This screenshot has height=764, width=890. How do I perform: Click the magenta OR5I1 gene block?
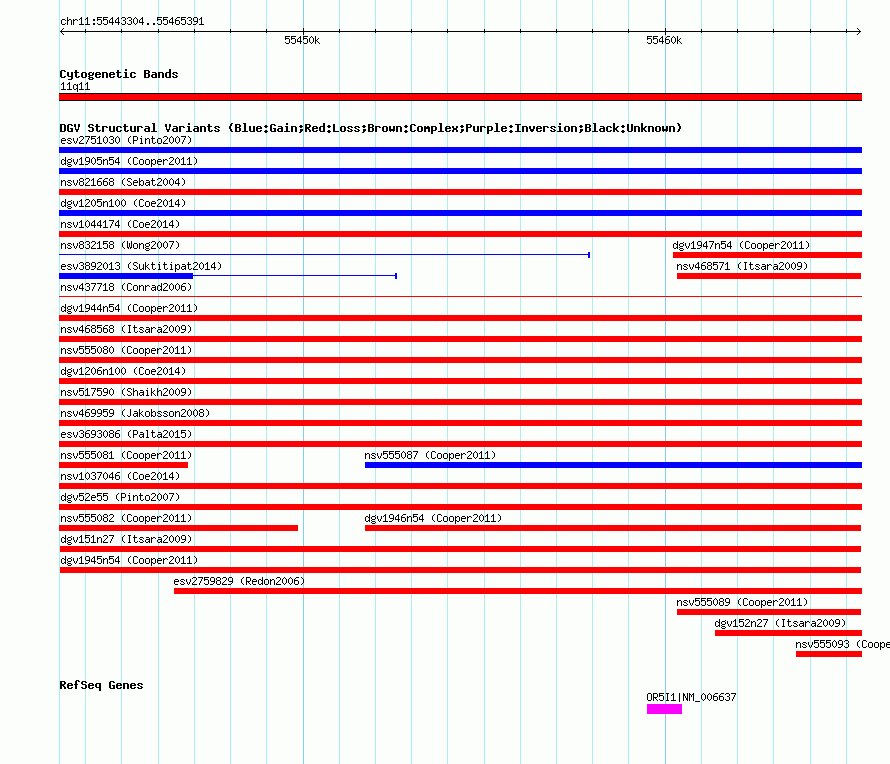[x=664, y=709]
